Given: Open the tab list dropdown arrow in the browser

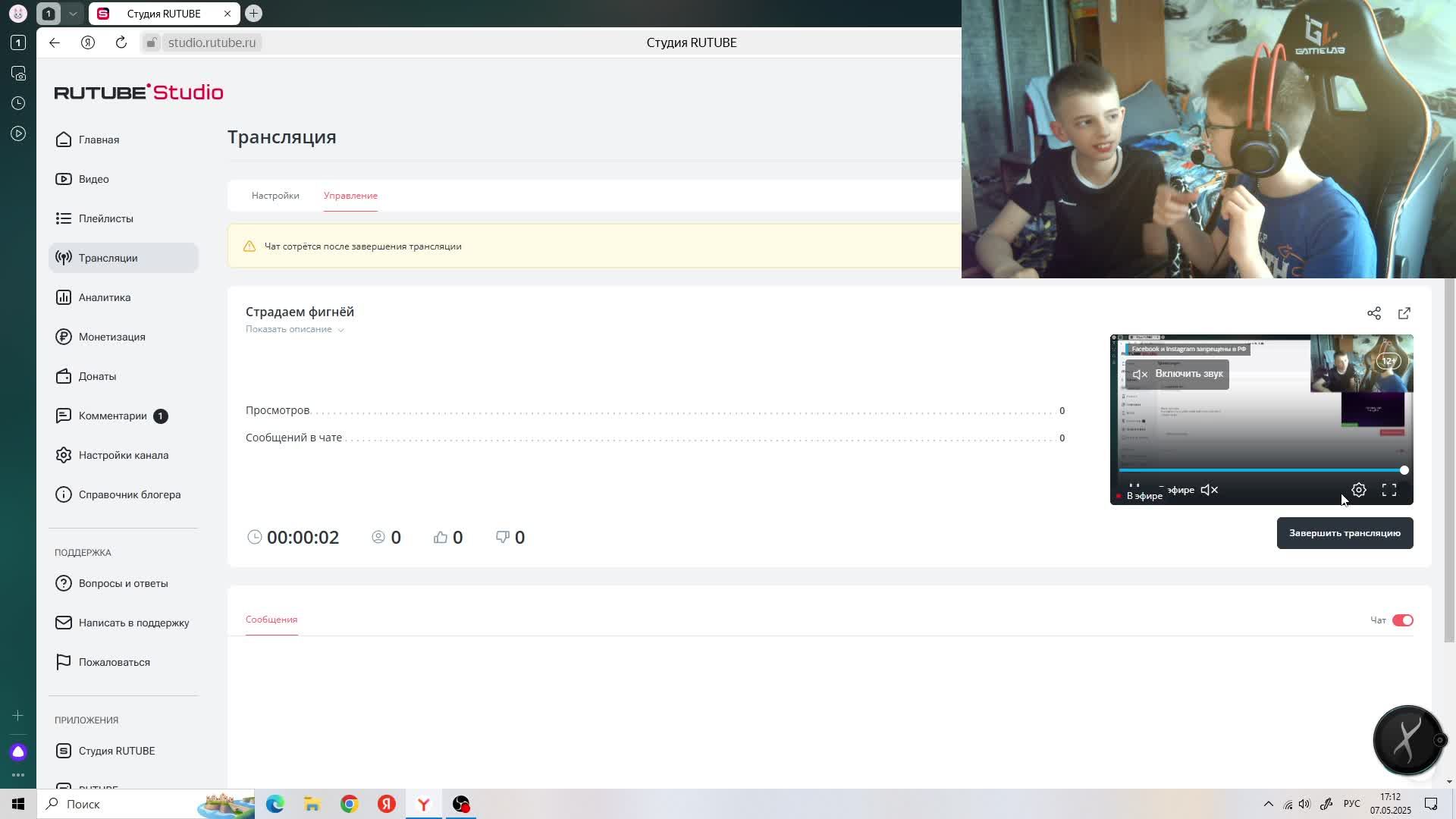Looking at the screenshot, I should [73, 14].
